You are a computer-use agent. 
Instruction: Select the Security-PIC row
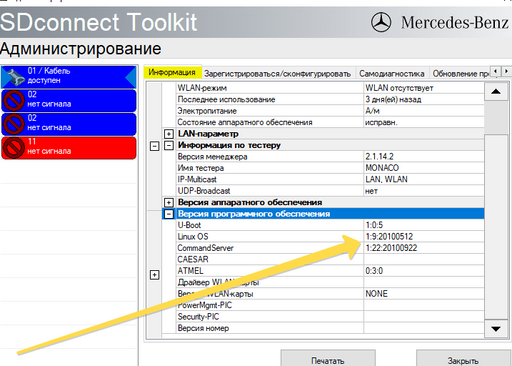pyautogui.click(x=330, y=317)
